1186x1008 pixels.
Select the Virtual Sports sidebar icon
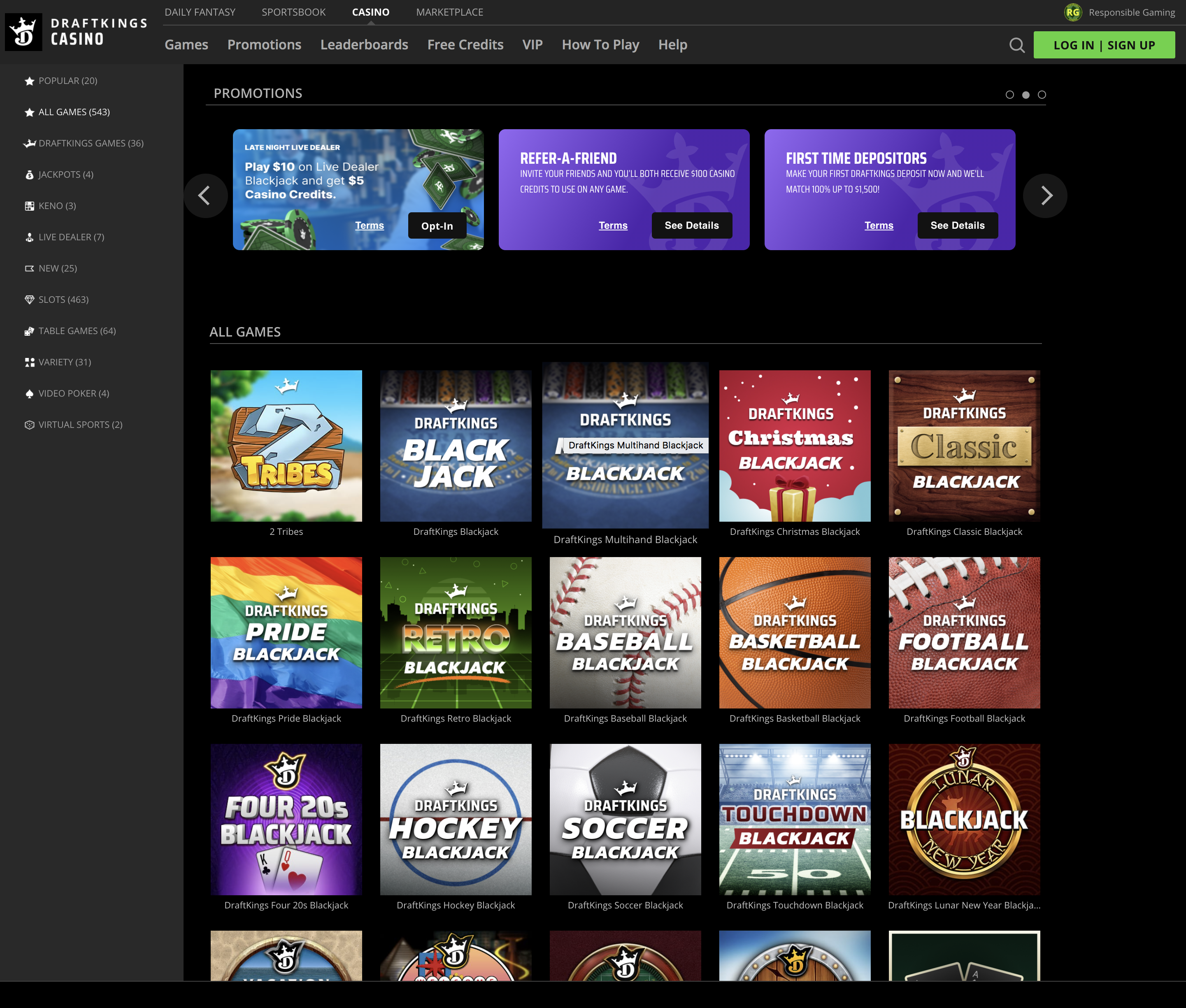pos(29,424)
